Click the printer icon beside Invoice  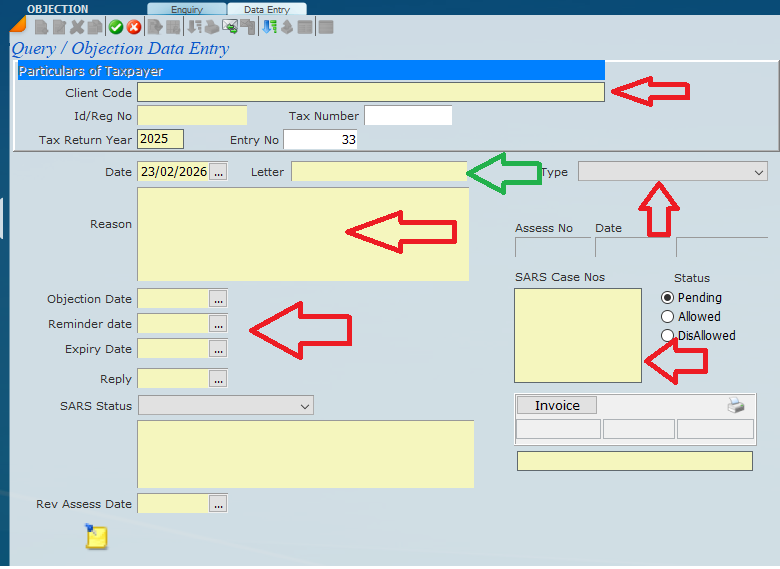735,405
